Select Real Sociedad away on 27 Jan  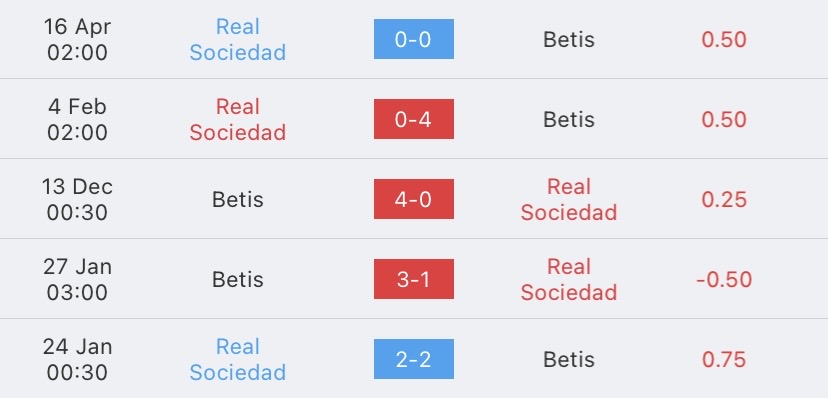pyautogui.click(x=569, y=279)
